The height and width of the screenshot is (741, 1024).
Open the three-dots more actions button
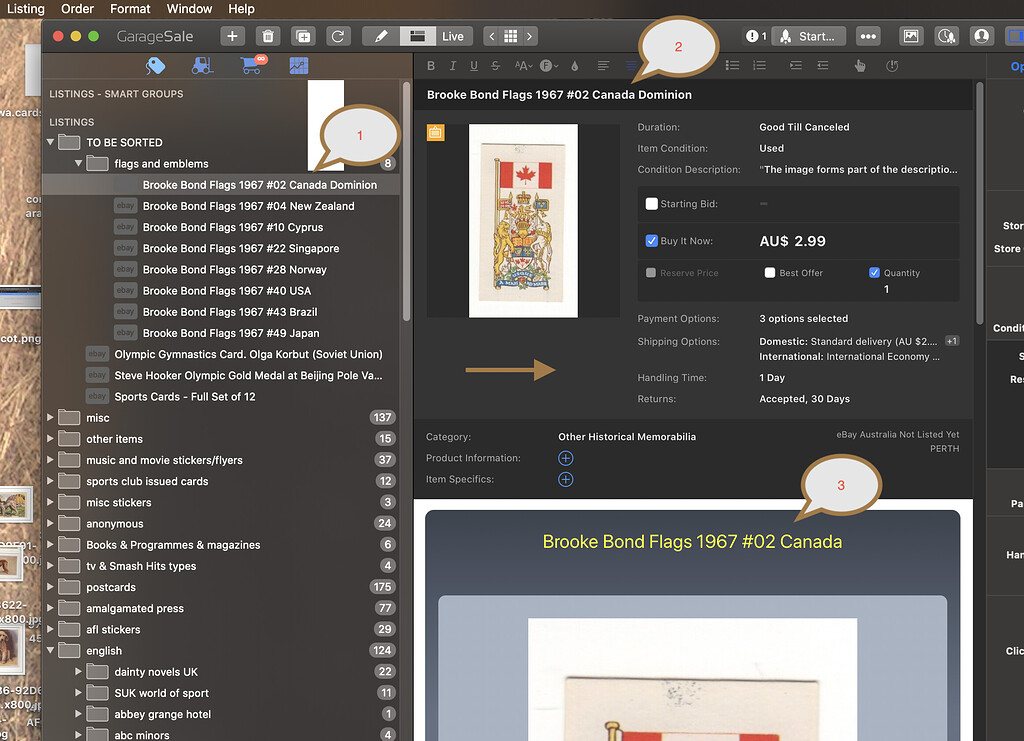click(x=868, y=36)
